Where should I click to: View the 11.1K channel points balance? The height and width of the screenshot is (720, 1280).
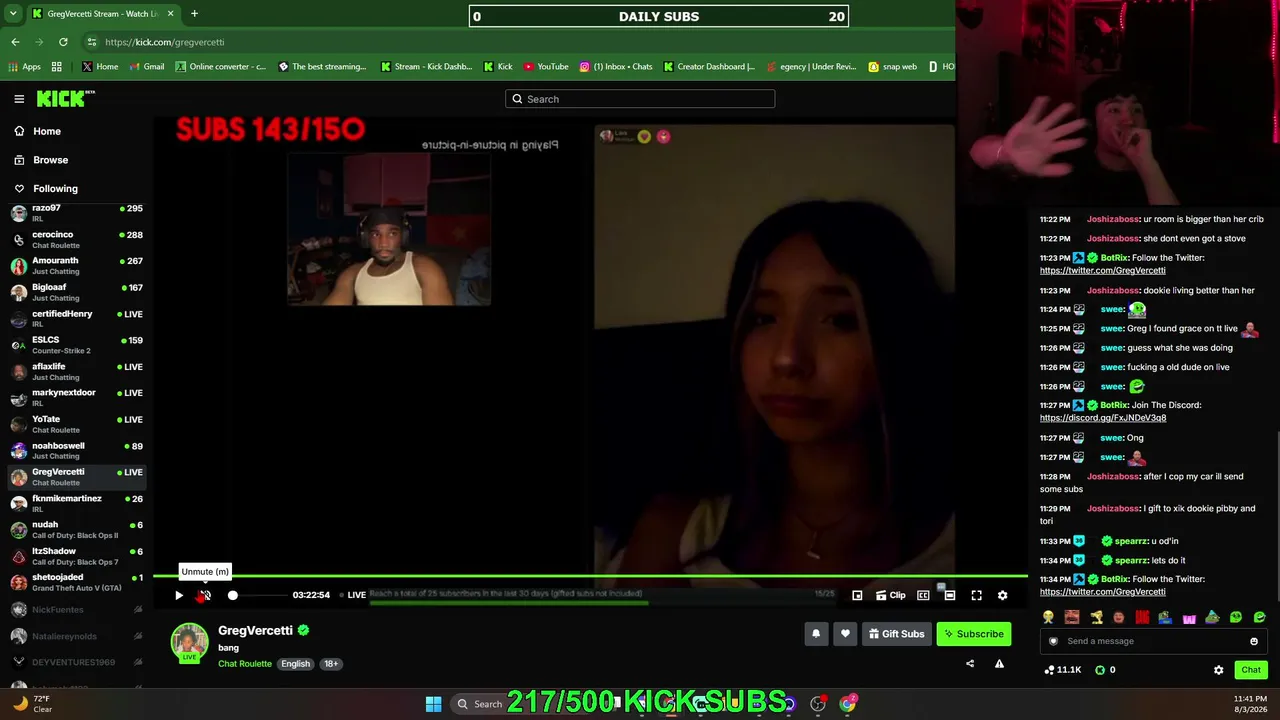click(x=1062, y=670)
